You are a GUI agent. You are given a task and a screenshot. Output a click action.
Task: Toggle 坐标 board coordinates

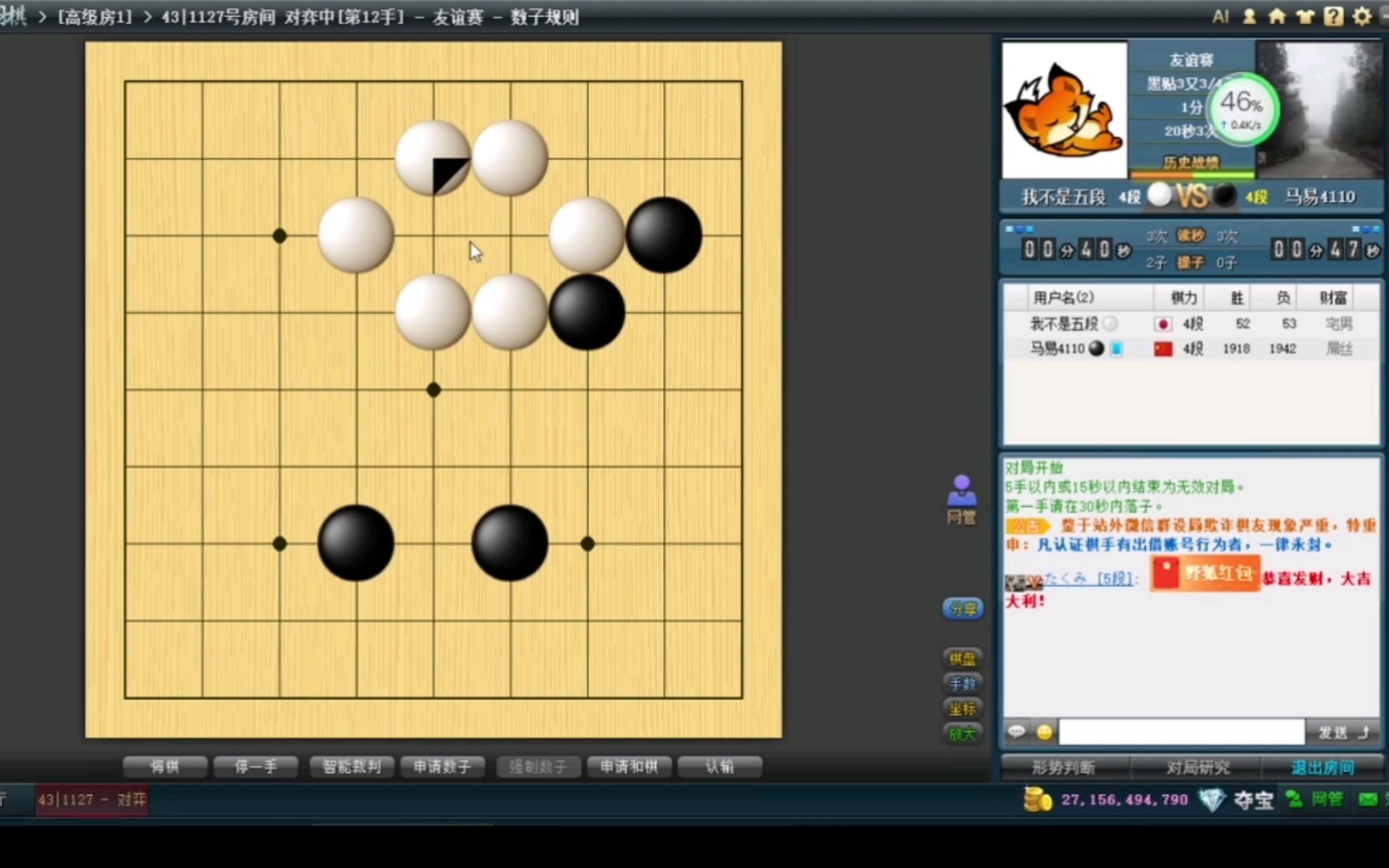tap(961, 709)
